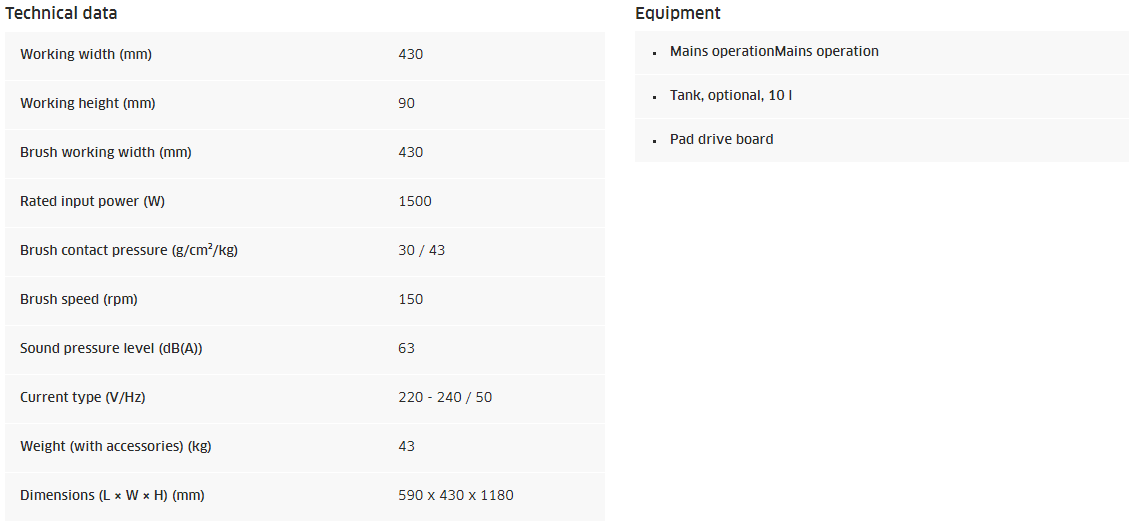This screenshot has width=1129, height=523.
Task: Select the Brush contact pressure label
Action: click(129, 250)
